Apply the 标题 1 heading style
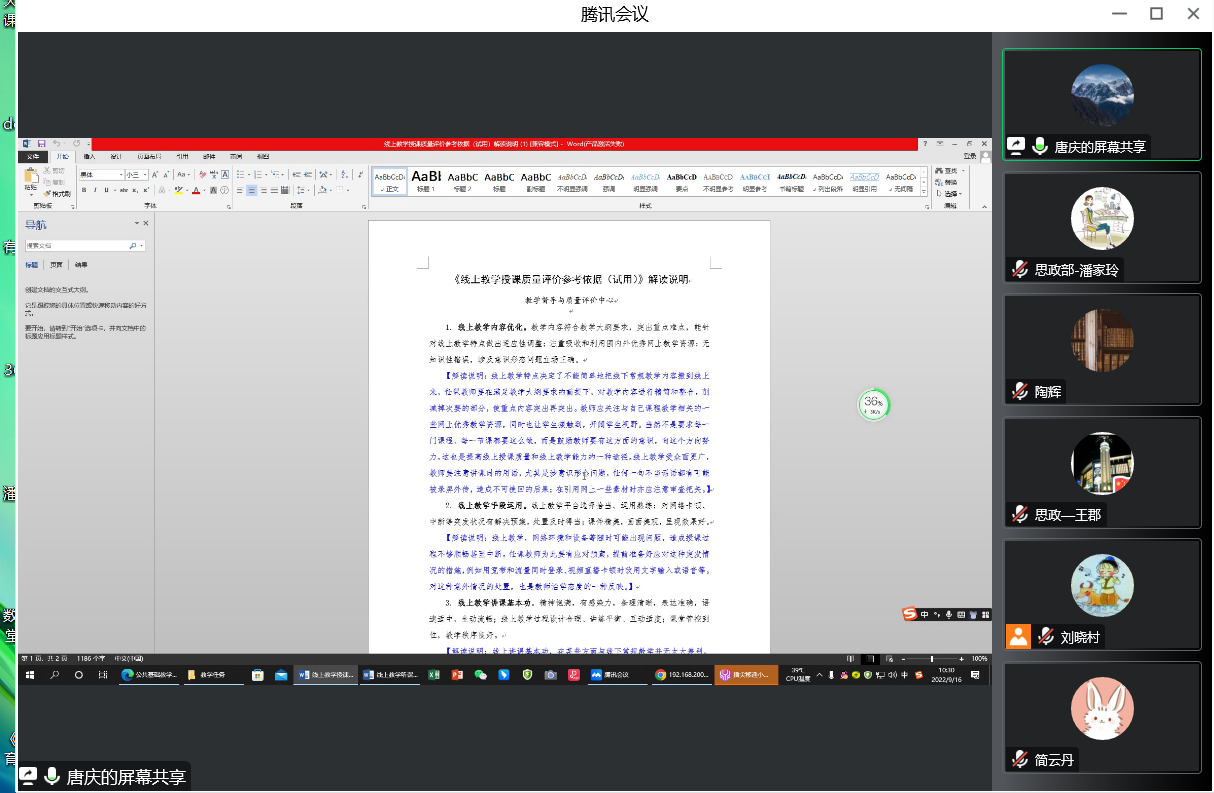This screenshot has width=1214, height=793. pos(426,180)
